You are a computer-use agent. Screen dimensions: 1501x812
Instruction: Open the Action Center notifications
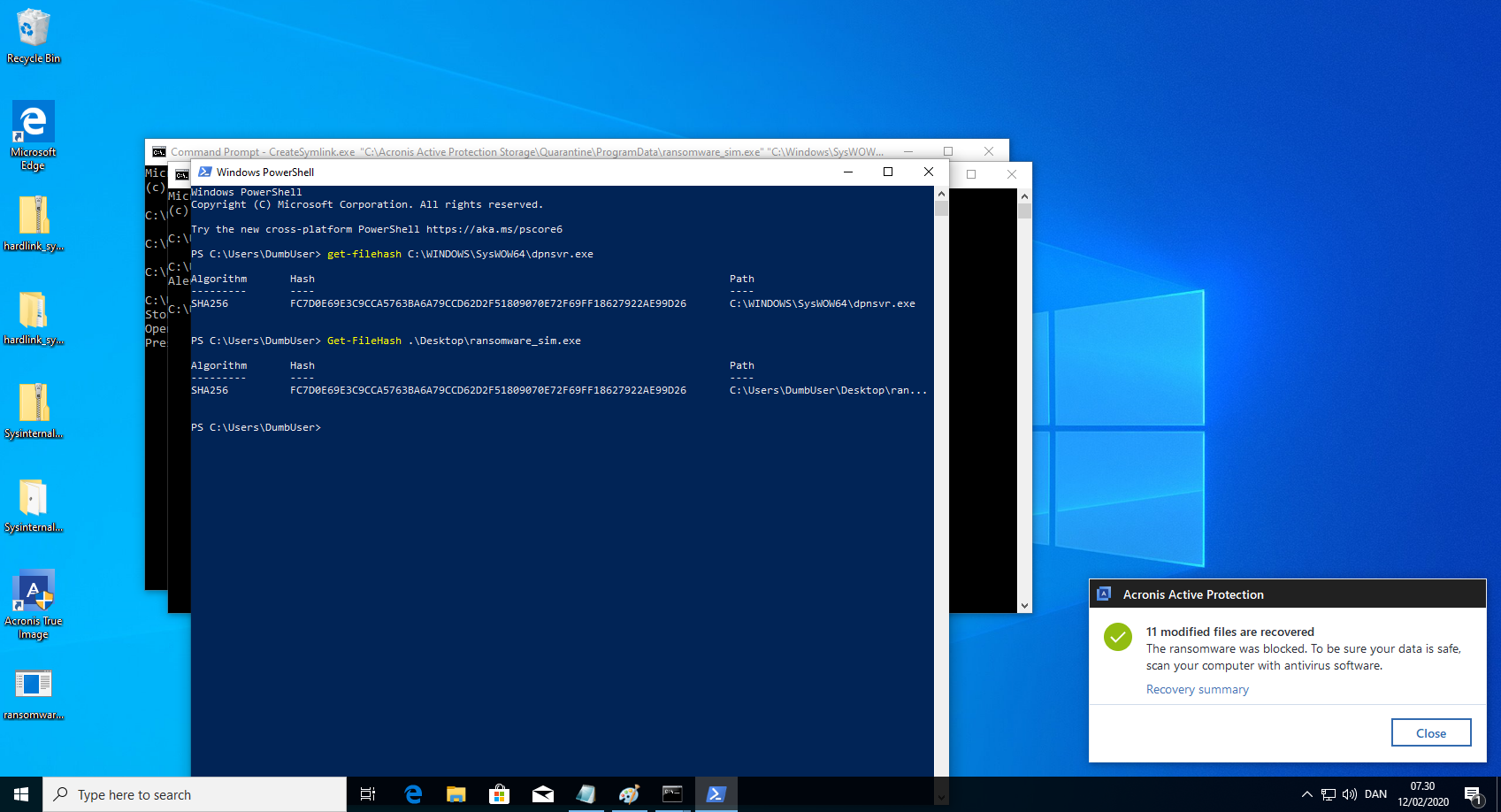click(x=1473, y=794)
